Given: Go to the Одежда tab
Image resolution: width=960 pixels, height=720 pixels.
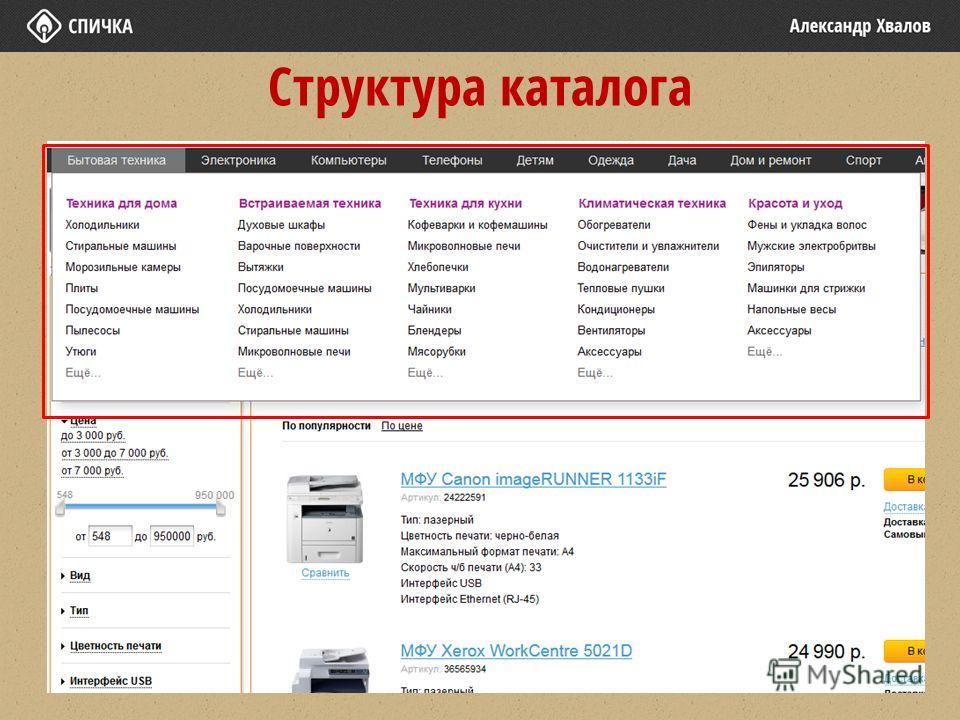Looking at the screenshot, I should tap(610, 160).
